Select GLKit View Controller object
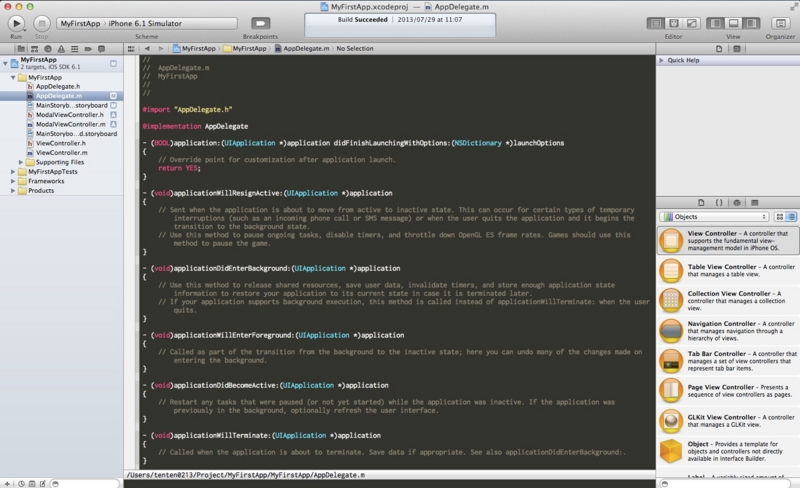This screenshot has height=488, width=800. coord(728,421)
